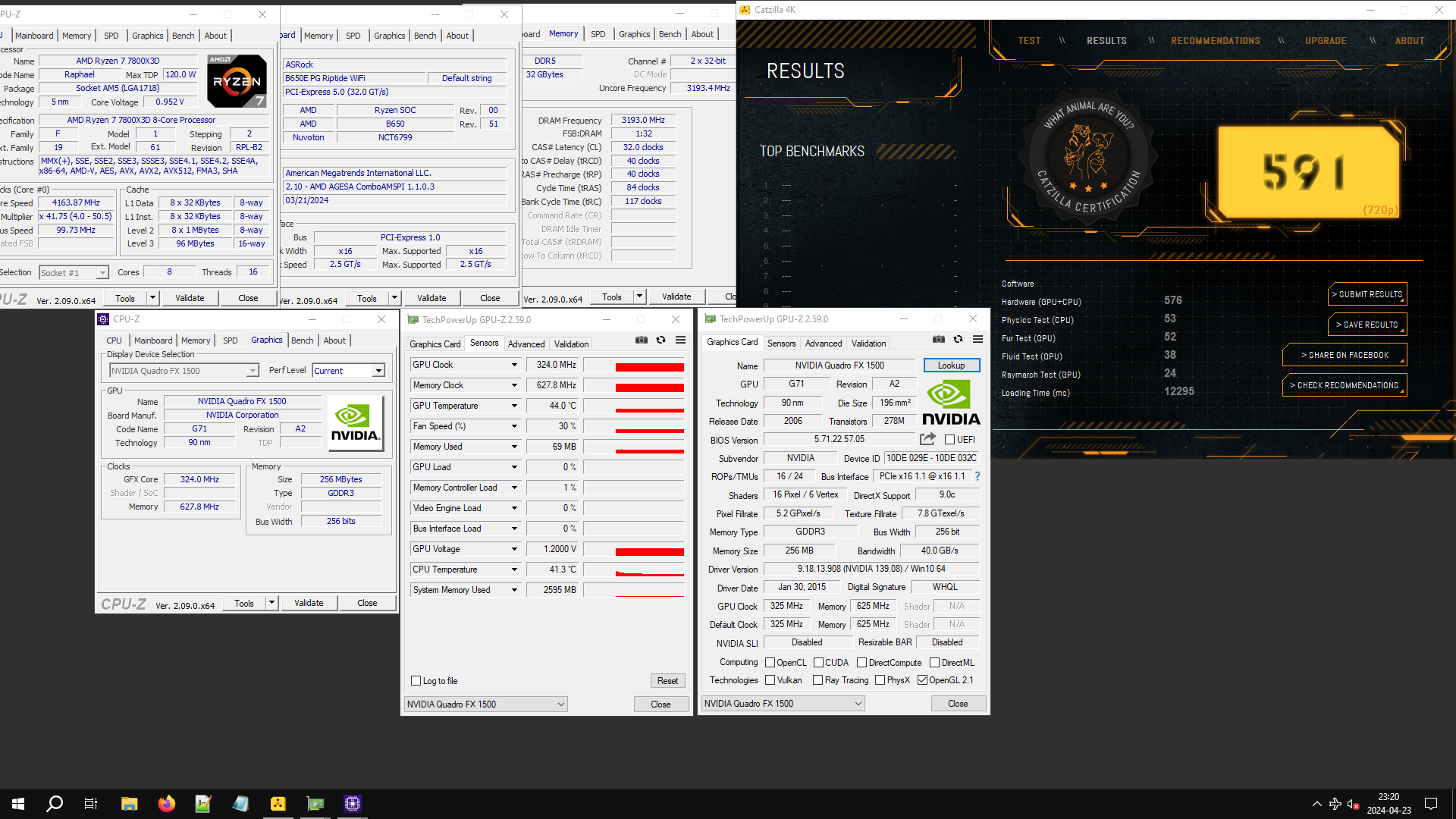
Task: Toggle the OpenGL 2.1 checkbox
Action: click(x=923, y=680)
